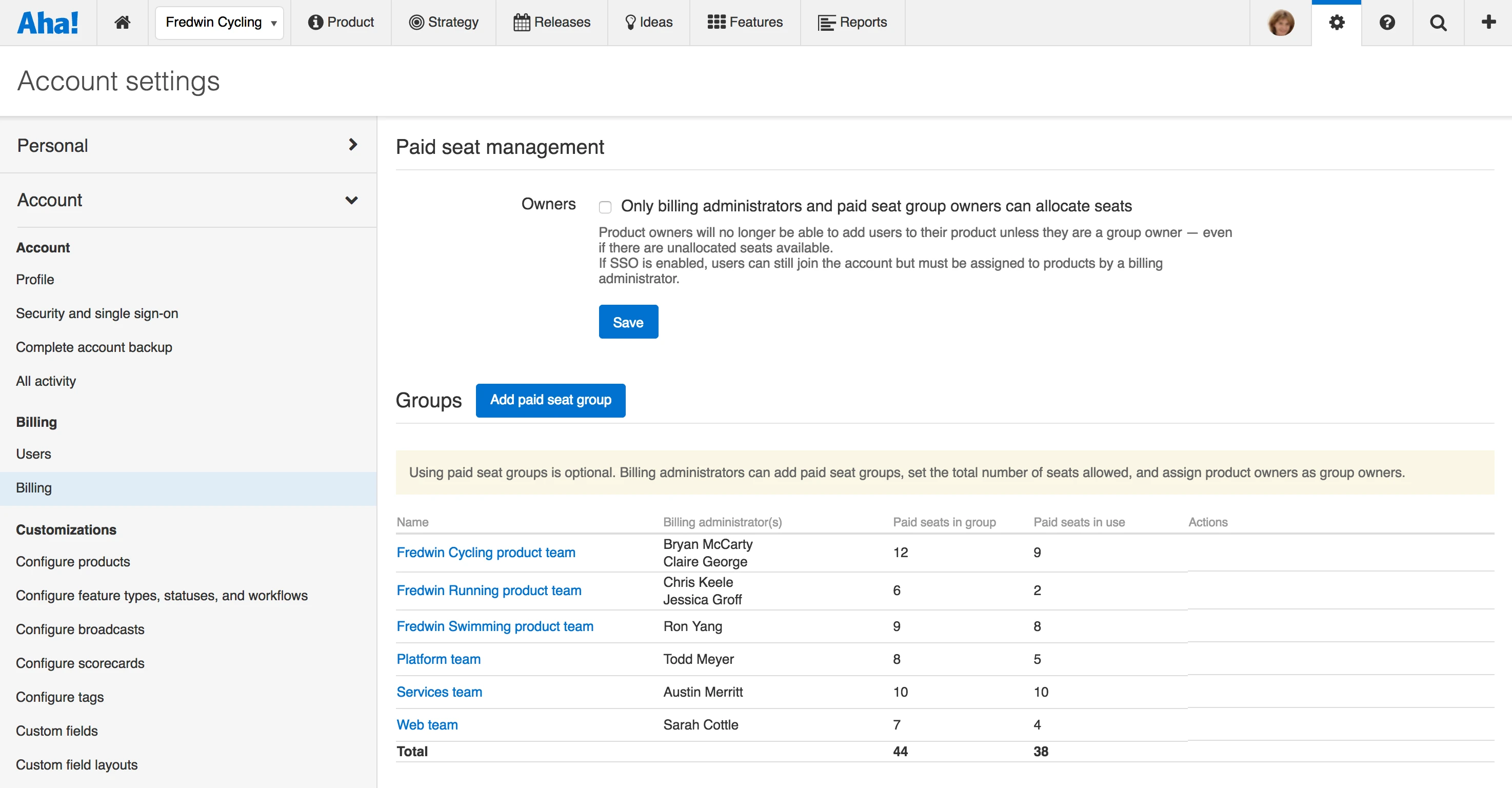Open the Releases calendar menu
This screenshot has width=1512, height=788.
click(x=552, y=22)
